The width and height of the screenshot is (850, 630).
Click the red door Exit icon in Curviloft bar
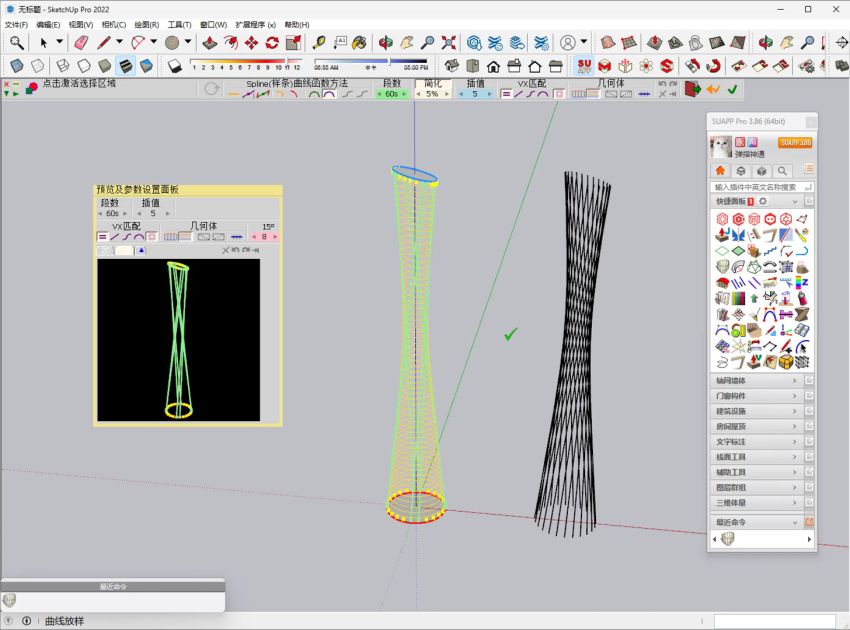pos(692,89)
